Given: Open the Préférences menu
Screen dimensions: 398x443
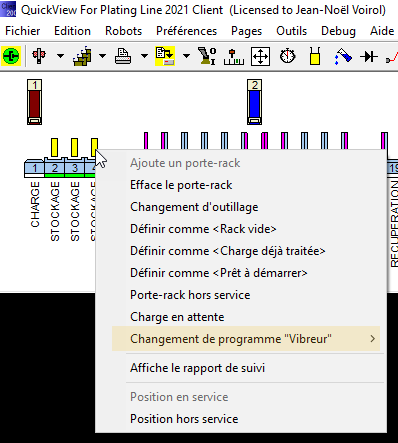Looking at the screenshot, I should (186, 31).
